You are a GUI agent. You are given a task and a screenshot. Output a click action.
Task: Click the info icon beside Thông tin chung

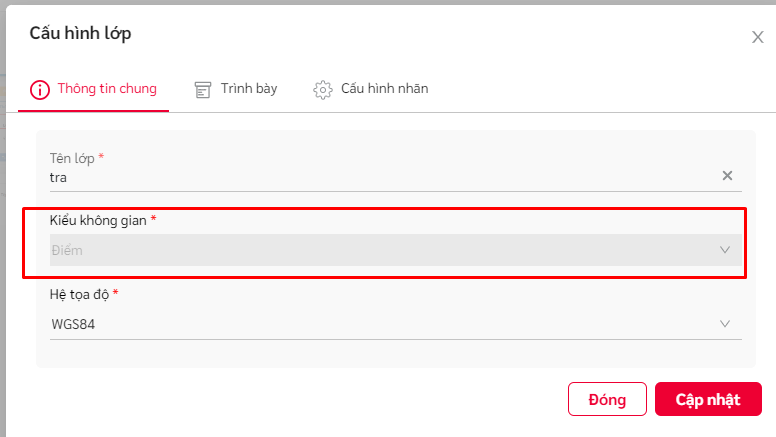[40, 90]
